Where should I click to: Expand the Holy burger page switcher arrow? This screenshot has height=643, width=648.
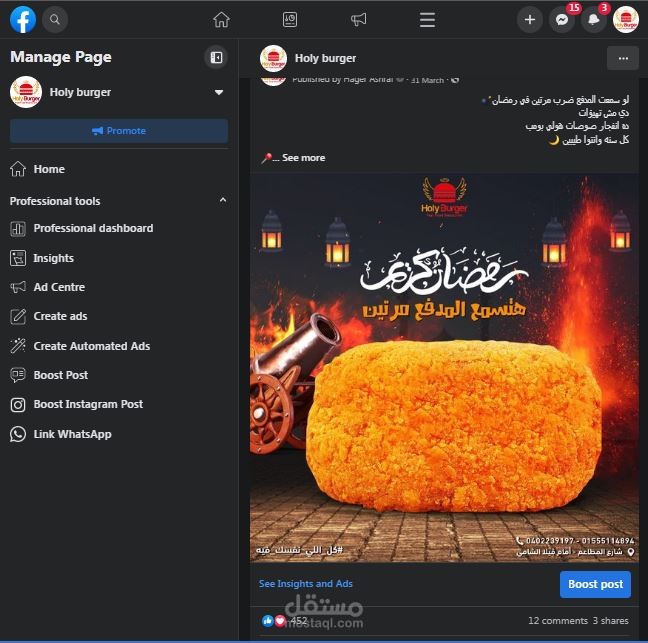(219, 92)
